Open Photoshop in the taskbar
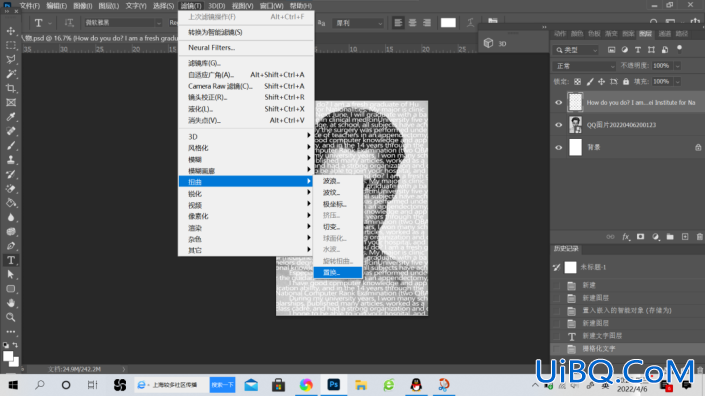The width and height of the screenshot is (705, 396). tap(334, 385)
